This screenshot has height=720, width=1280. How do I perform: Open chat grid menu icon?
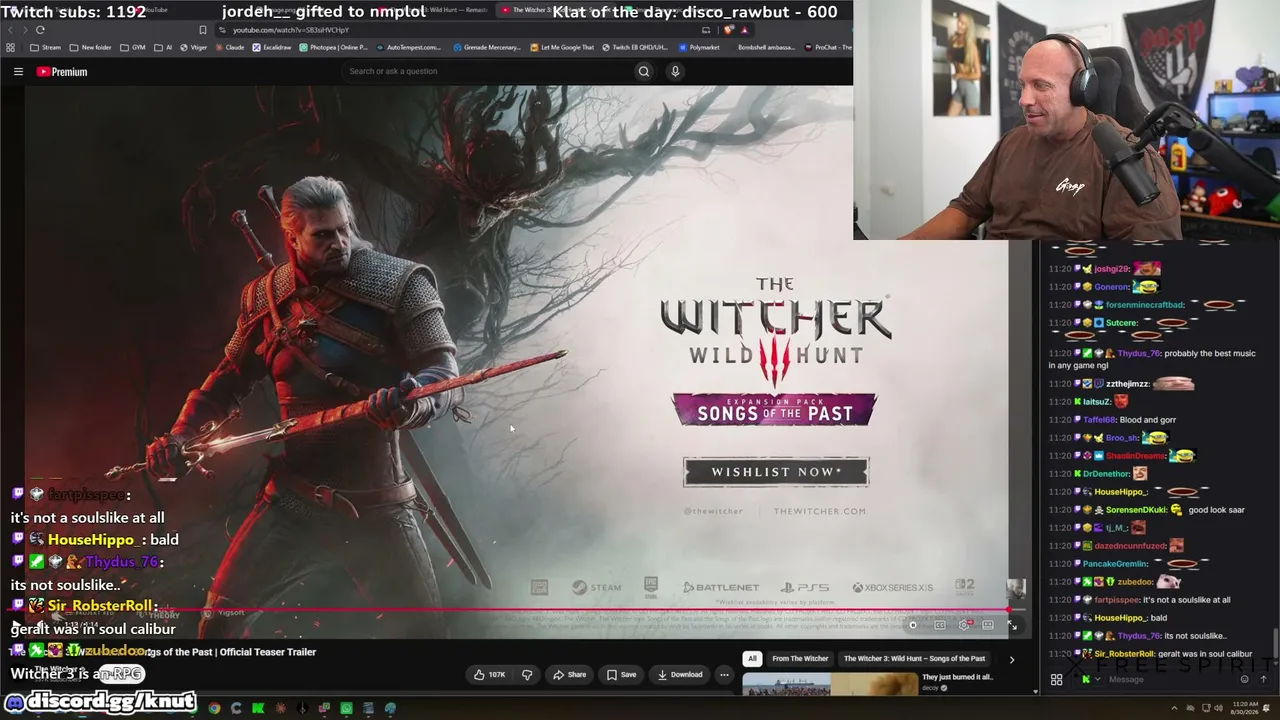pyautogui.click(x=1056, y=680)
